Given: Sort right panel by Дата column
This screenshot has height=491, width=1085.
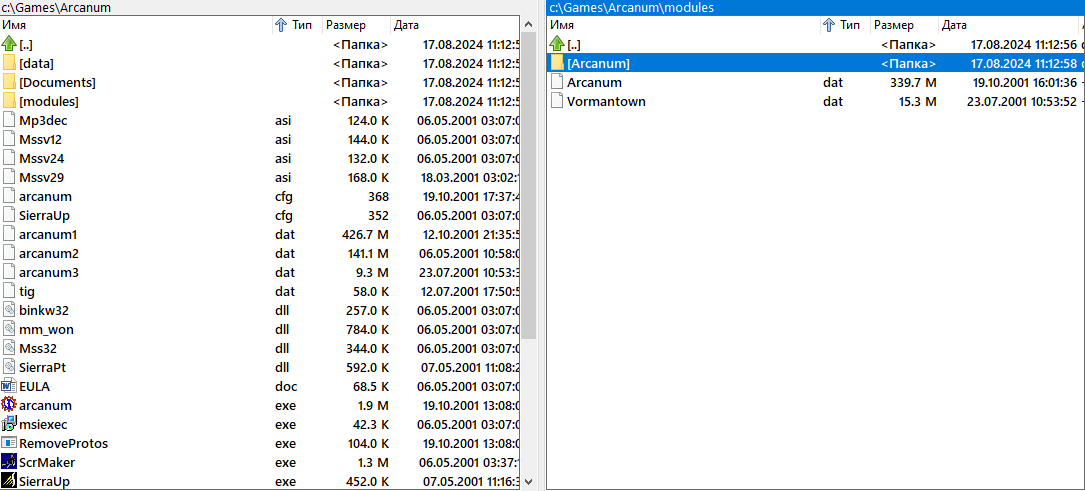Looking at the screenshot, I should (x=1000, y=25).
